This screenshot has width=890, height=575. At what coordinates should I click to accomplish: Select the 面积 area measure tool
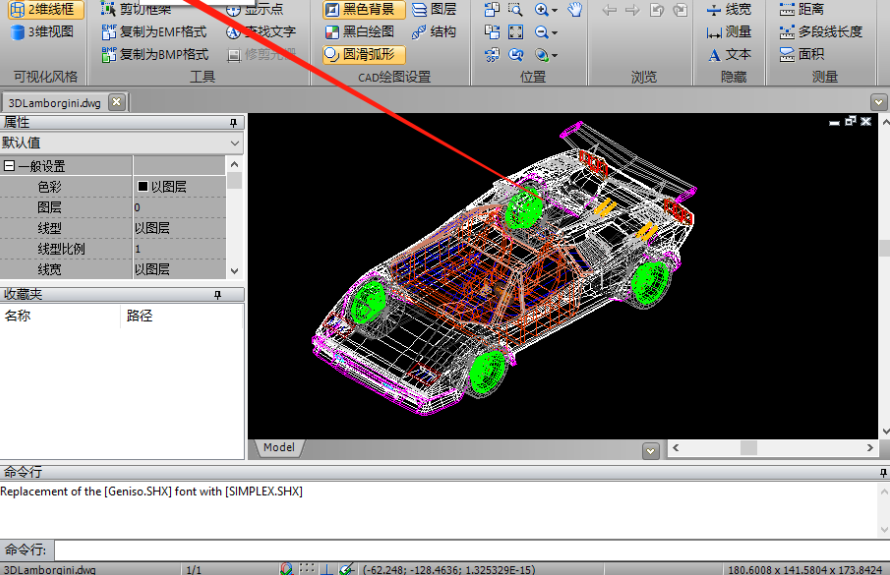pyautogui.click(x=801, y=54)
